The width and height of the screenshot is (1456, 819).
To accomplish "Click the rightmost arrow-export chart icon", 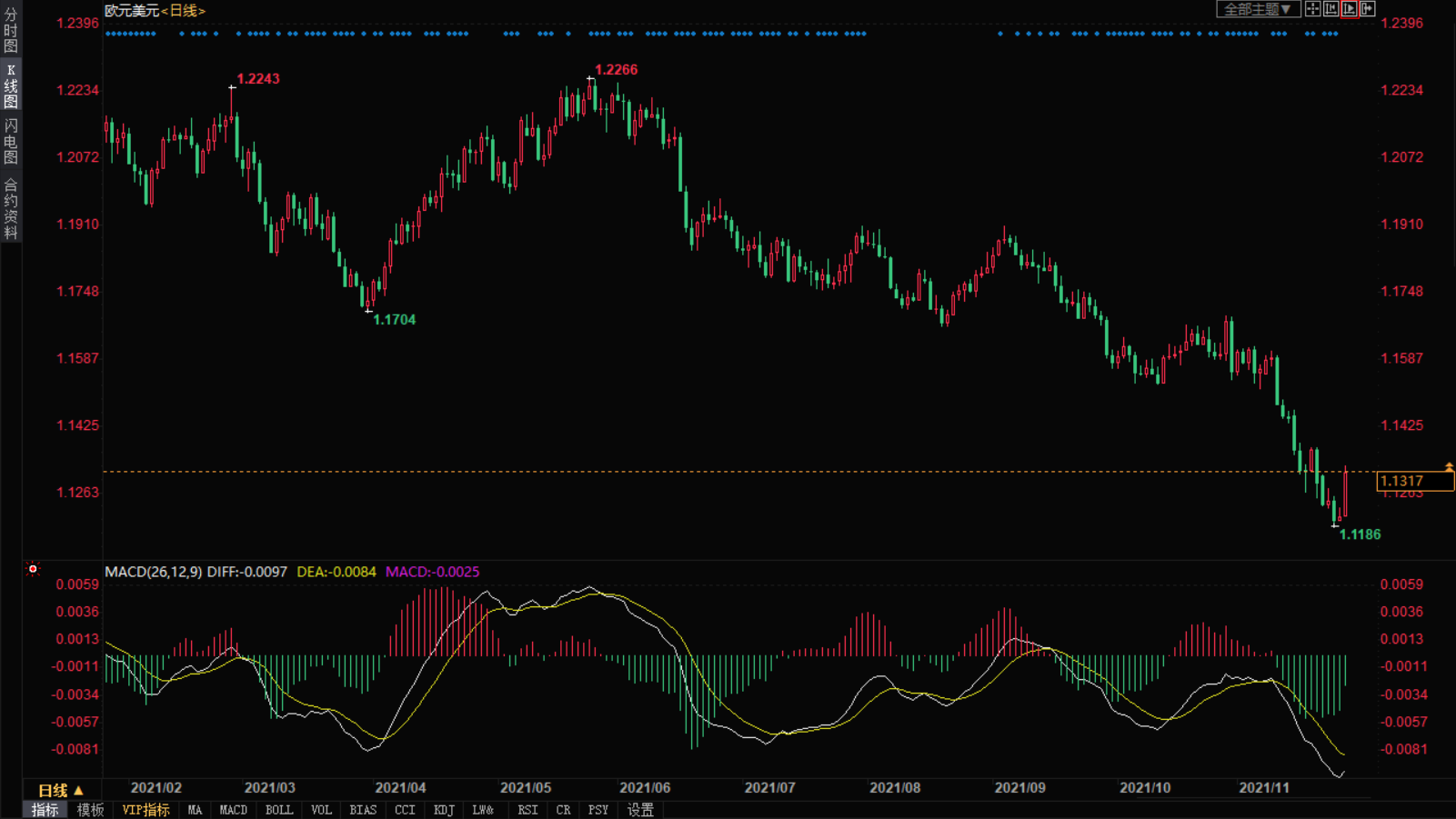I will (x=1368, y=9).
